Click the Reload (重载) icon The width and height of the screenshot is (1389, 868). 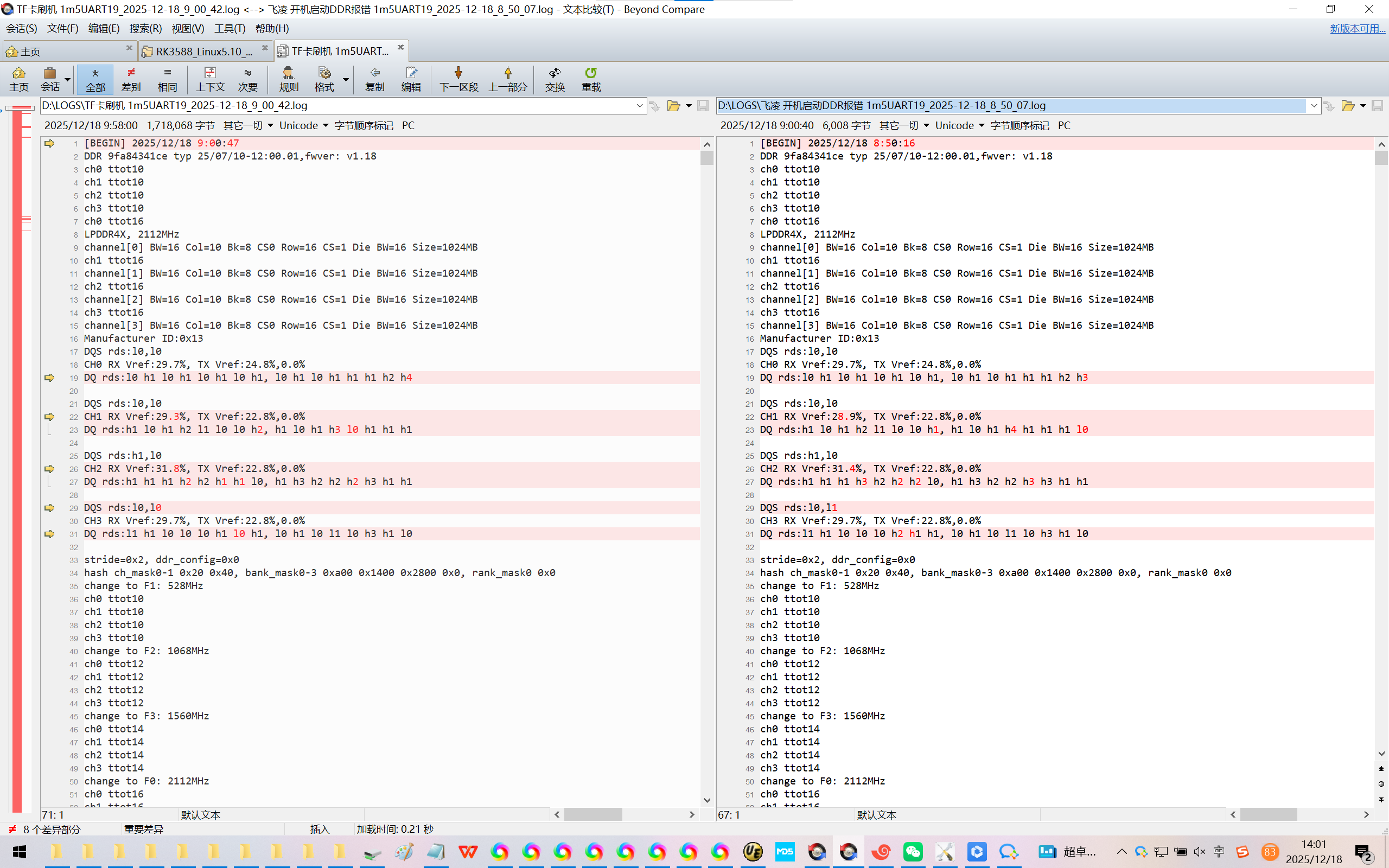(x=591, y=73)
